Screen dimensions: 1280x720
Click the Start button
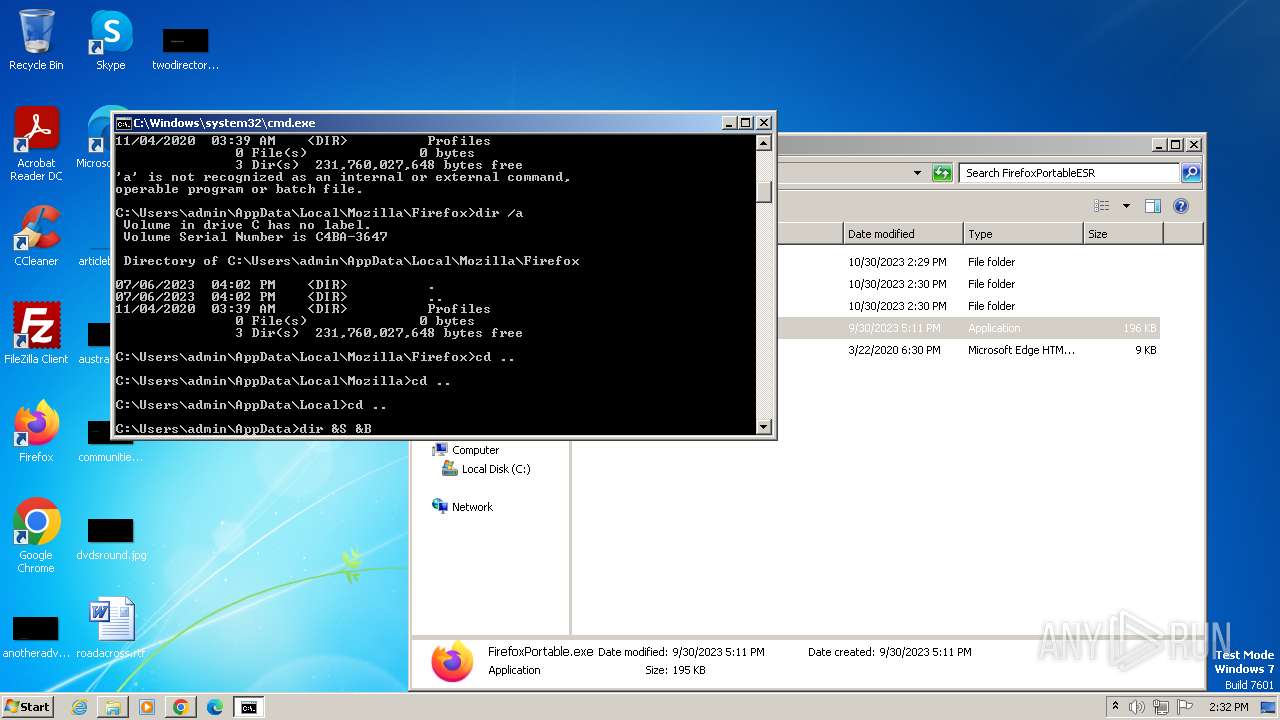[27, 707]
